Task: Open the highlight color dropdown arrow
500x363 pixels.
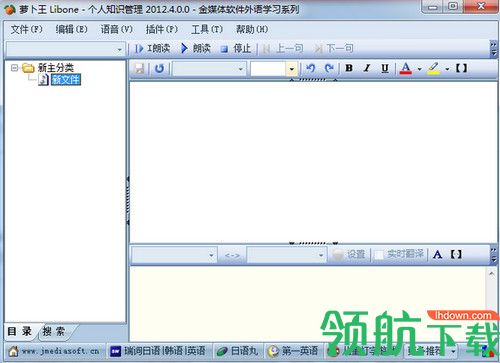Action: pos(447,69)
